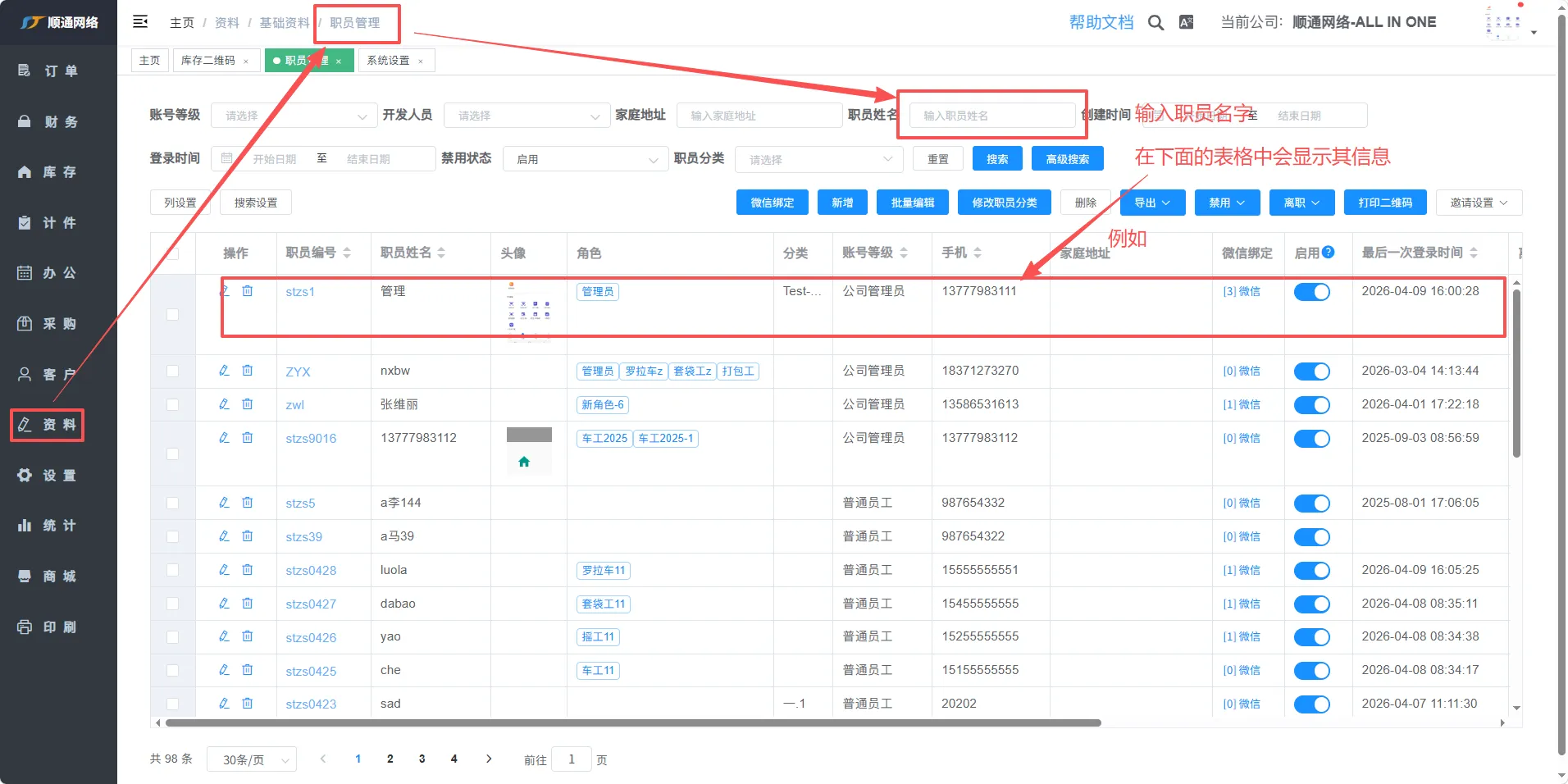1568x784 pixels.
Task: Click the horizontal scrollbar under the table
Action: (632, 723)
